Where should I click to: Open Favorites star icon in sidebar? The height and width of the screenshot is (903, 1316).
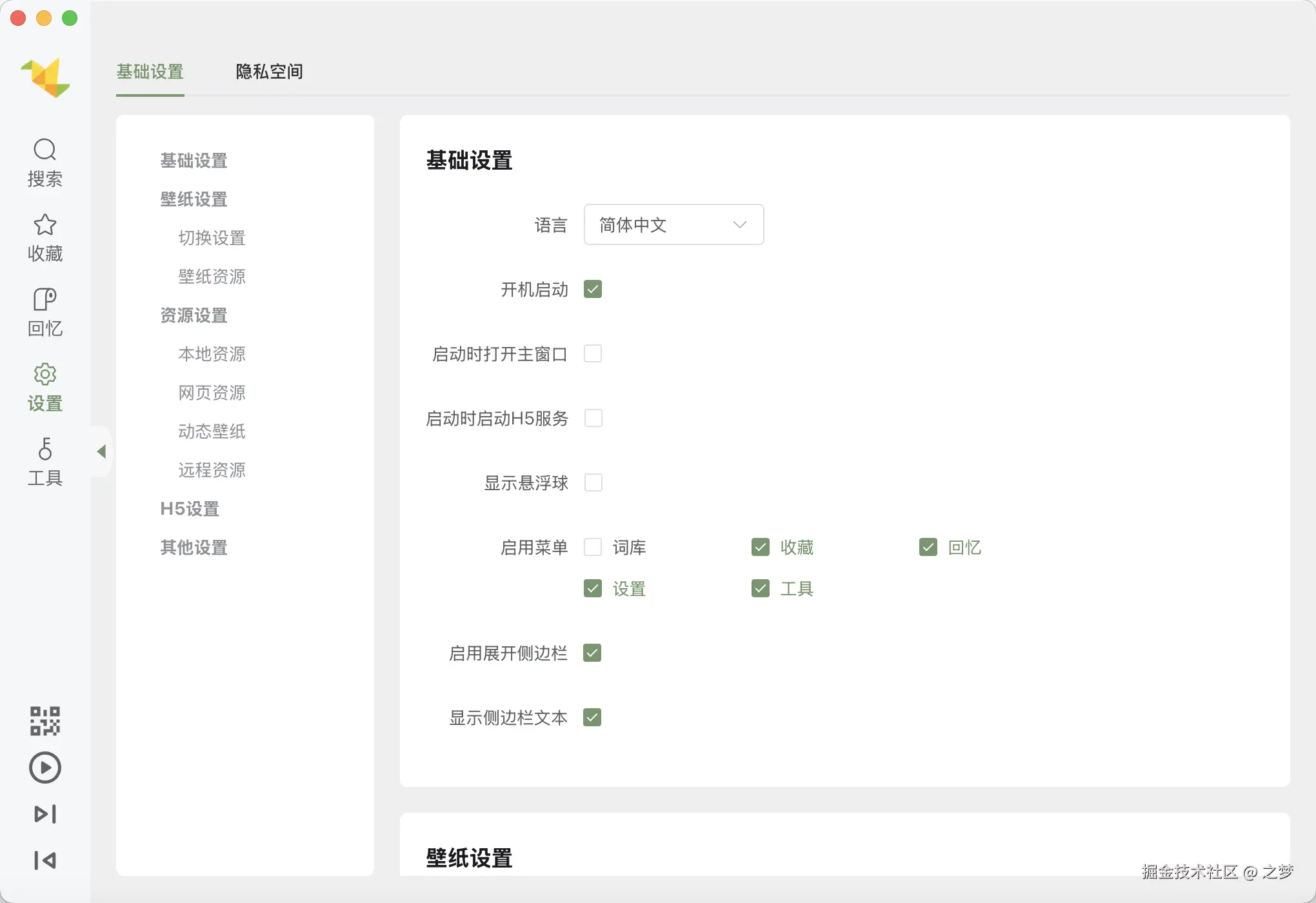[x=45, y=225]
